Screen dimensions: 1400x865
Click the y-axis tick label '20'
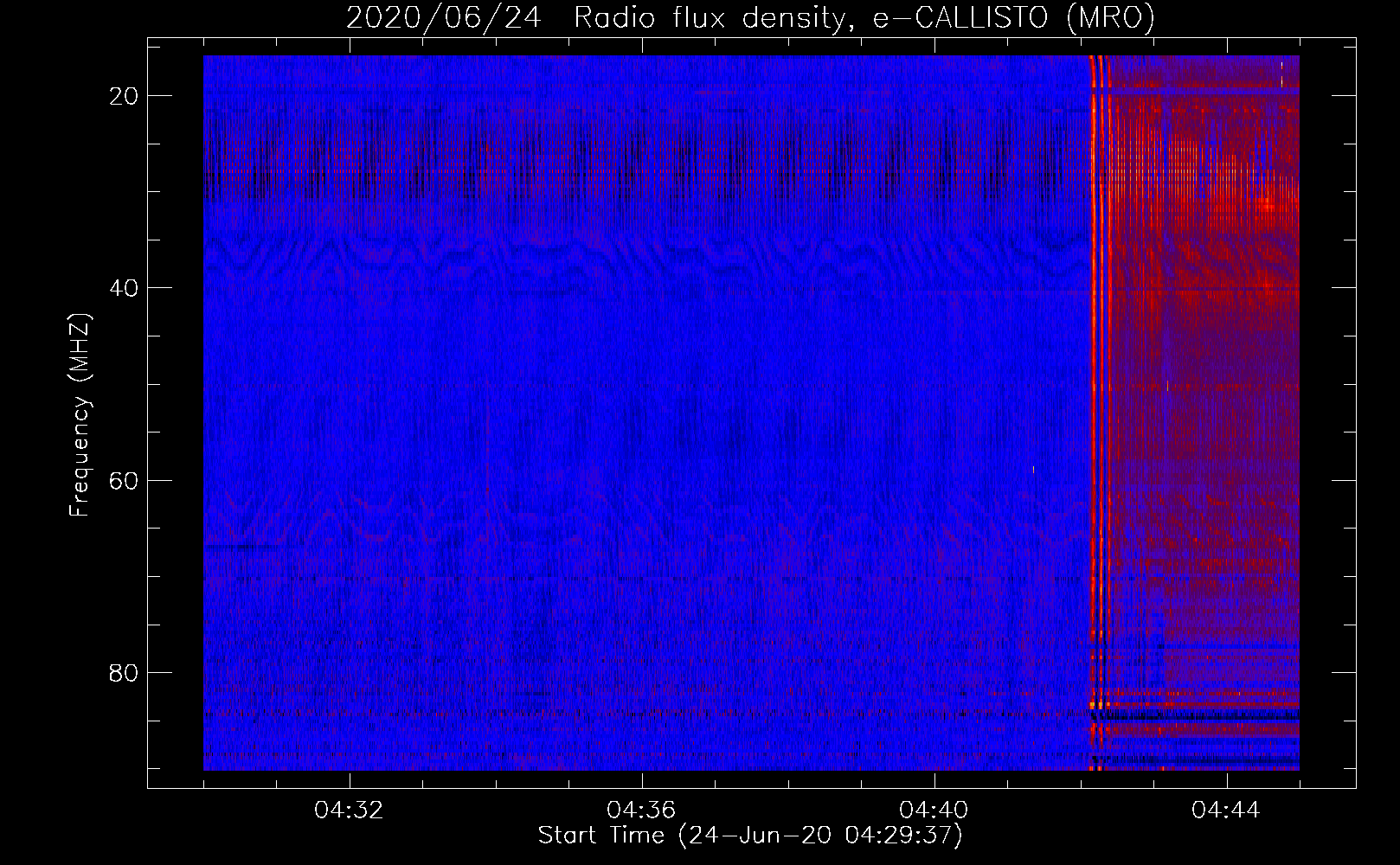click(125, 96)
